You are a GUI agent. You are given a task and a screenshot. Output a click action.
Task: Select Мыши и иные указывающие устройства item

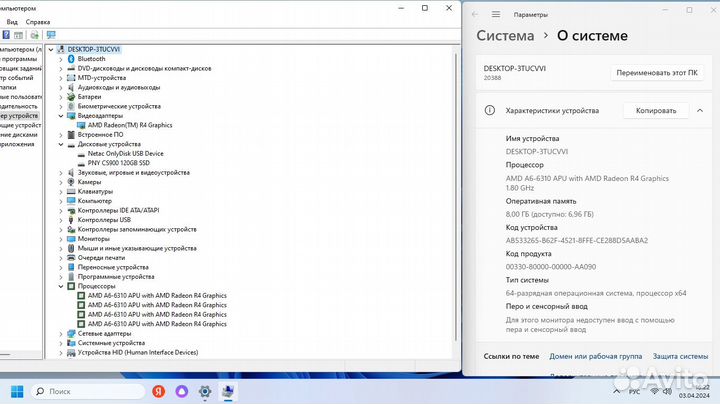pyautogui.click(x=137, y=248)
